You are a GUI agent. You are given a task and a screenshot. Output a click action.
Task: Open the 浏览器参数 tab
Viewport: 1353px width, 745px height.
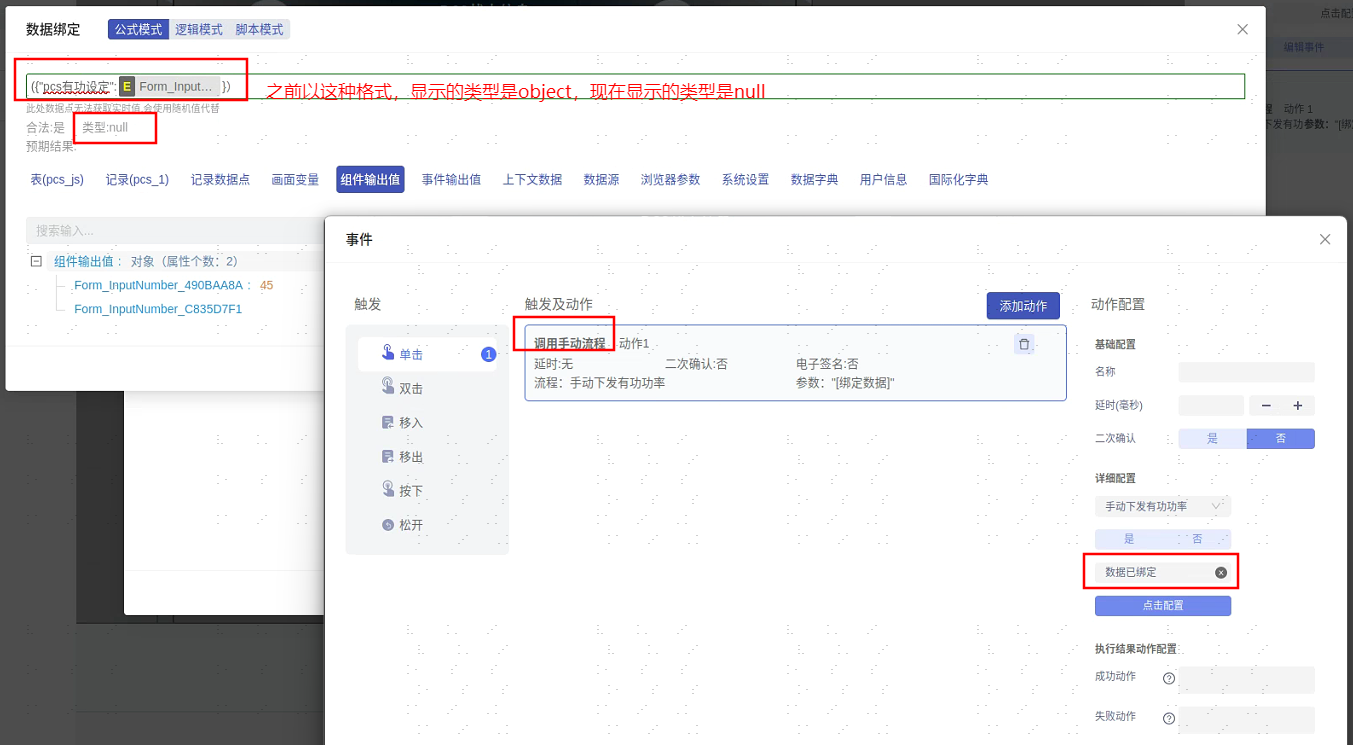click(x=670, y=179)
